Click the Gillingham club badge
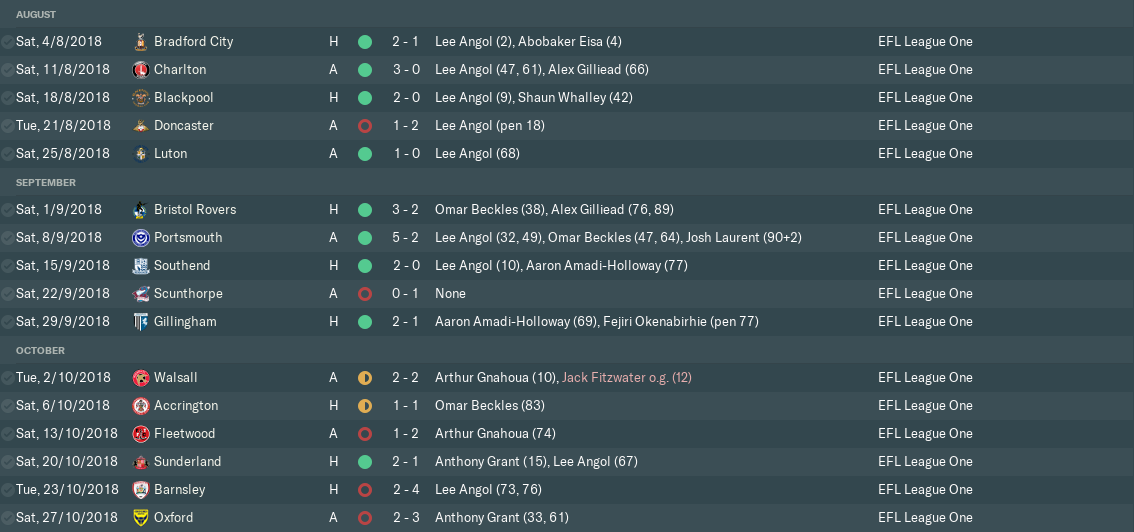The width and height of the screenshot is (1134, 532). pos(141,322)
